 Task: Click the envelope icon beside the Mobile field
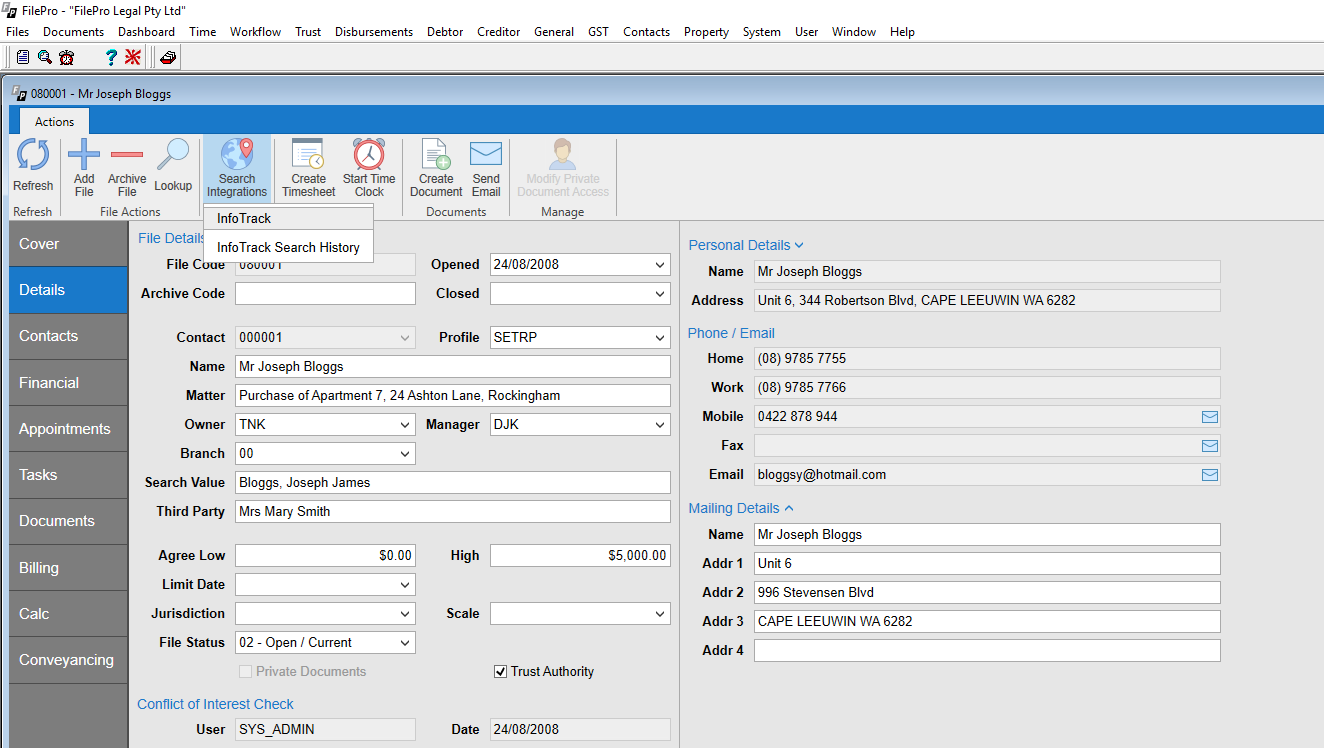click(x=1210, y=417)
